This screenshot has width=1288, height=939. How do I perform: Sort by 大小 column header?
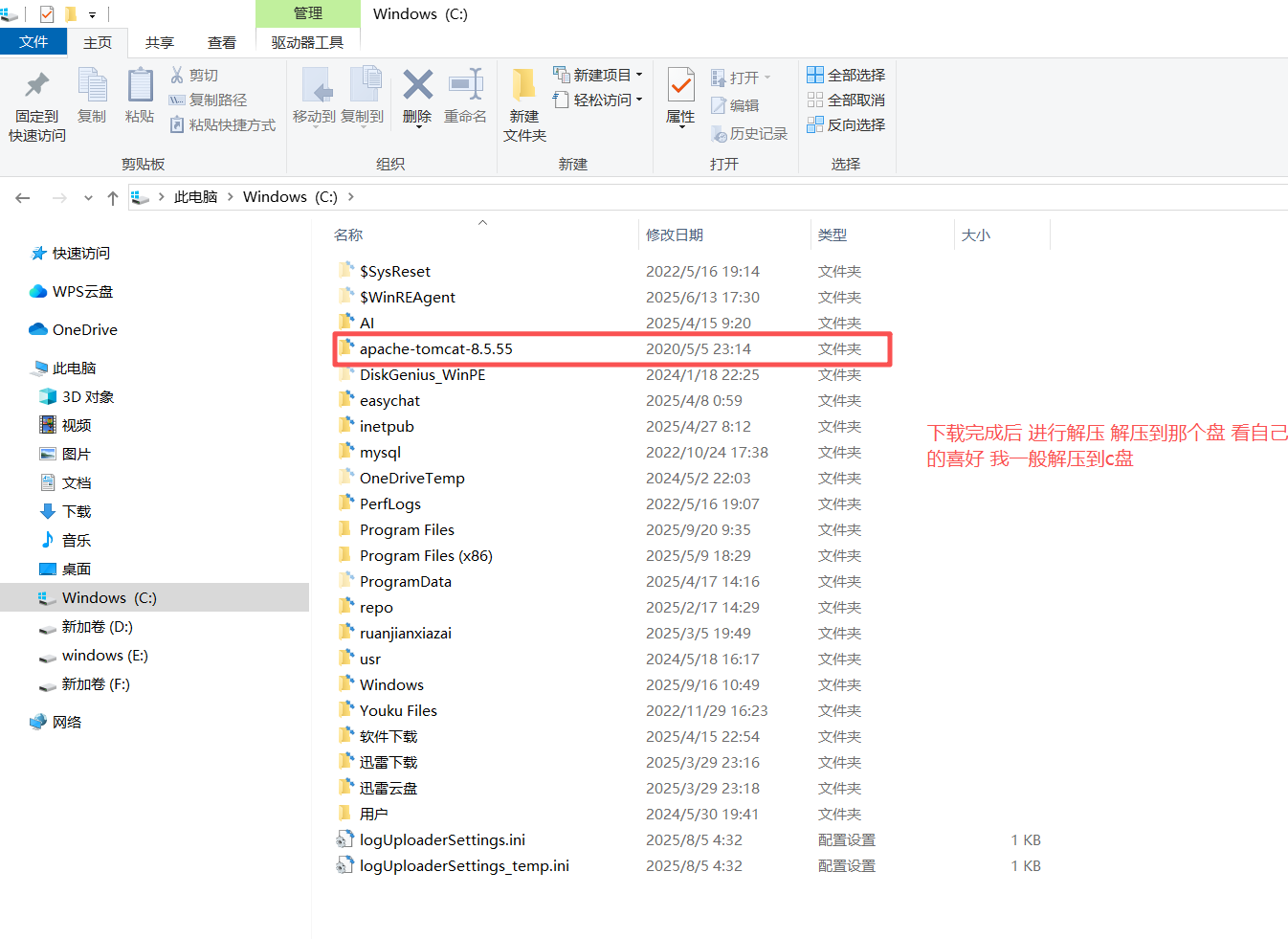tap(976, 235)
